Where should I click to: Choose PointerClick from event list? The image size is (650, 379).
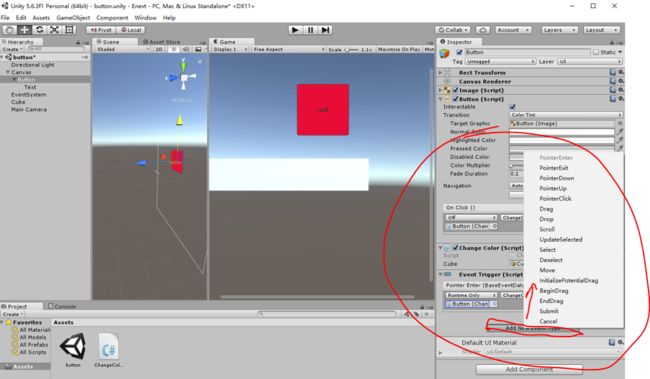coord(555,199)
